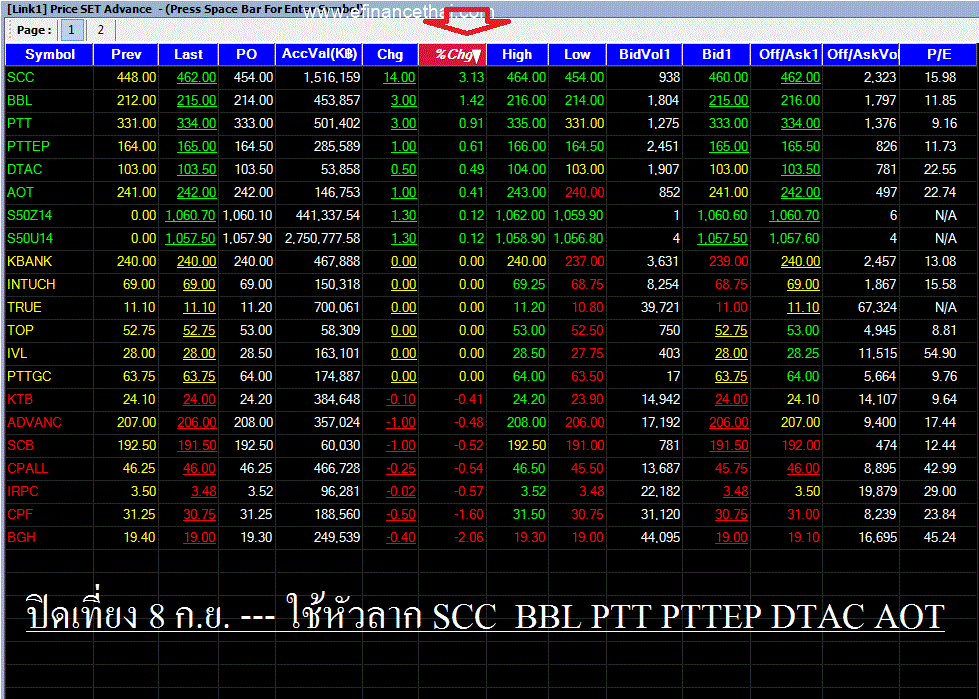This screenshot has height=699, width=979.
Task: Click SCC percent change 3.13
Action: (471, 77)
